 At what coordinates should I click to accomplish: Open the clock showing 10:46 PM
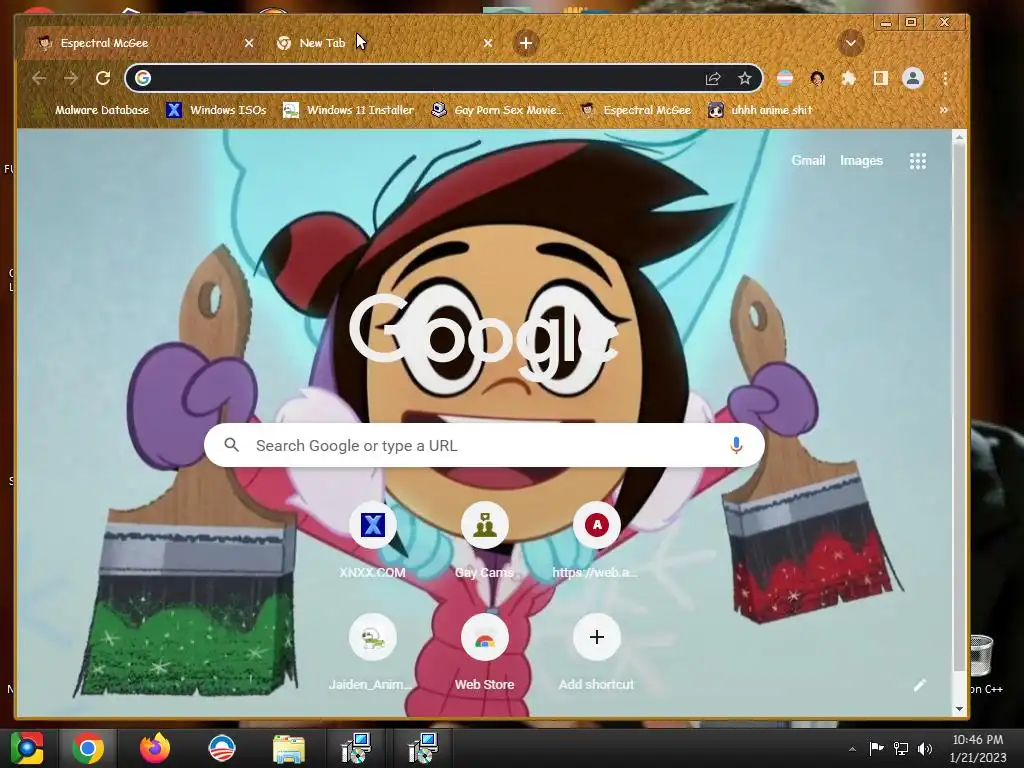point(978,748)
